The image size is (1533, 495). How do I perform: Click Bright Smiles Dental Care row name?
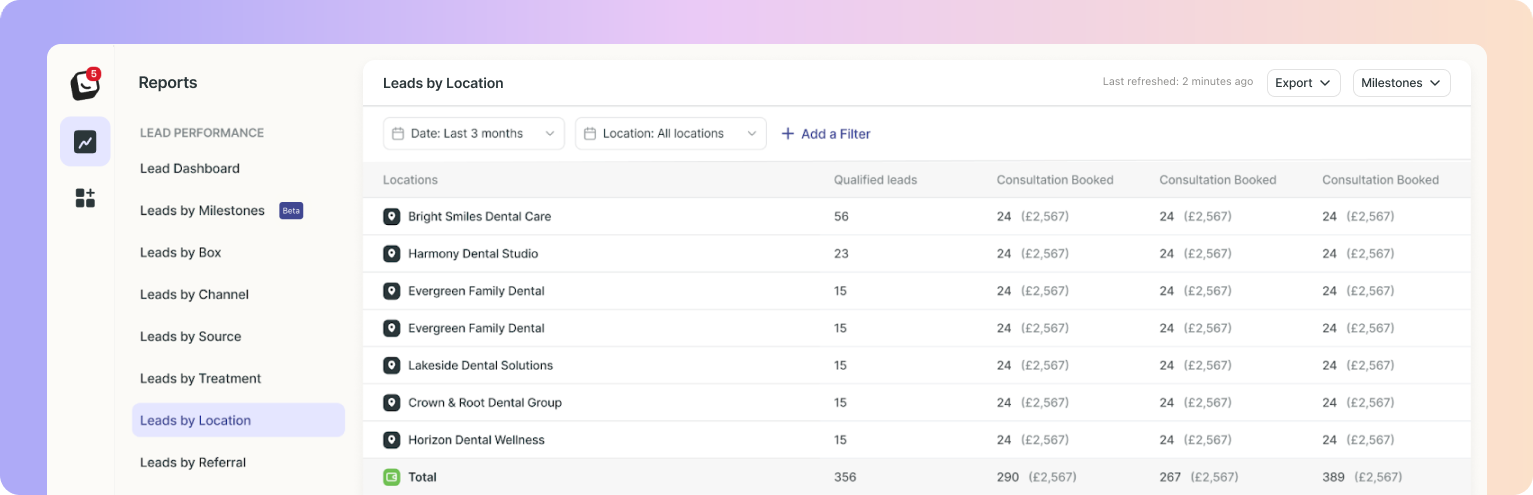(x=480, y=216)
